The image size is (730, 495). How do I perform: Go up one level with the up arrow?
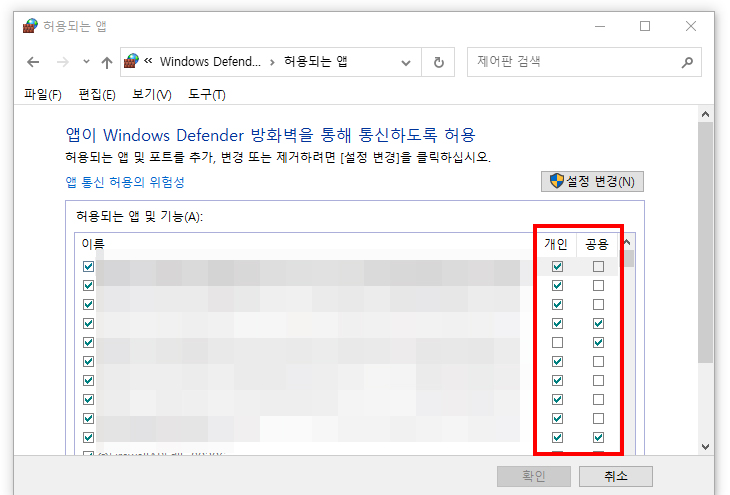107,62
